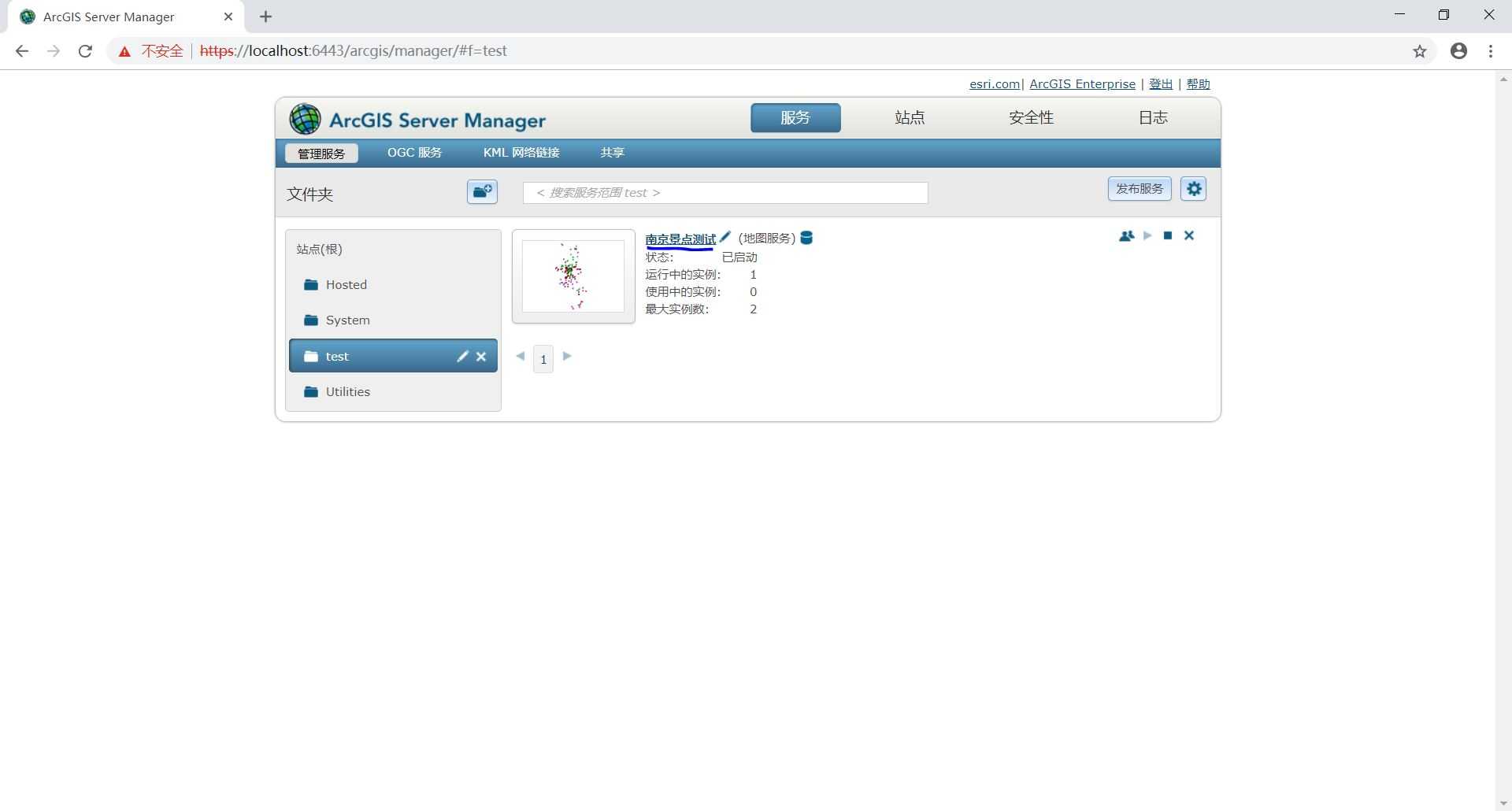Select the 共享 sub-tab
1512x811 pixels.
pos(612,153)
